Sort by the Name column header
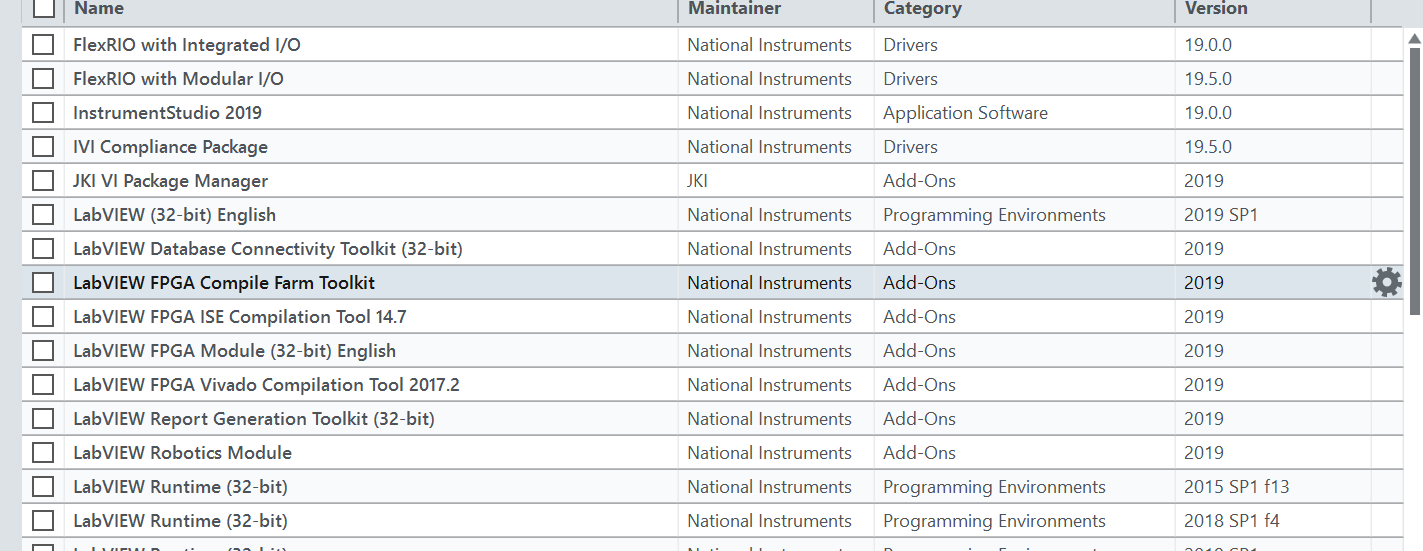Viewport: 1423px width, 551px height. pyautogui.click(x=98, y=8)
